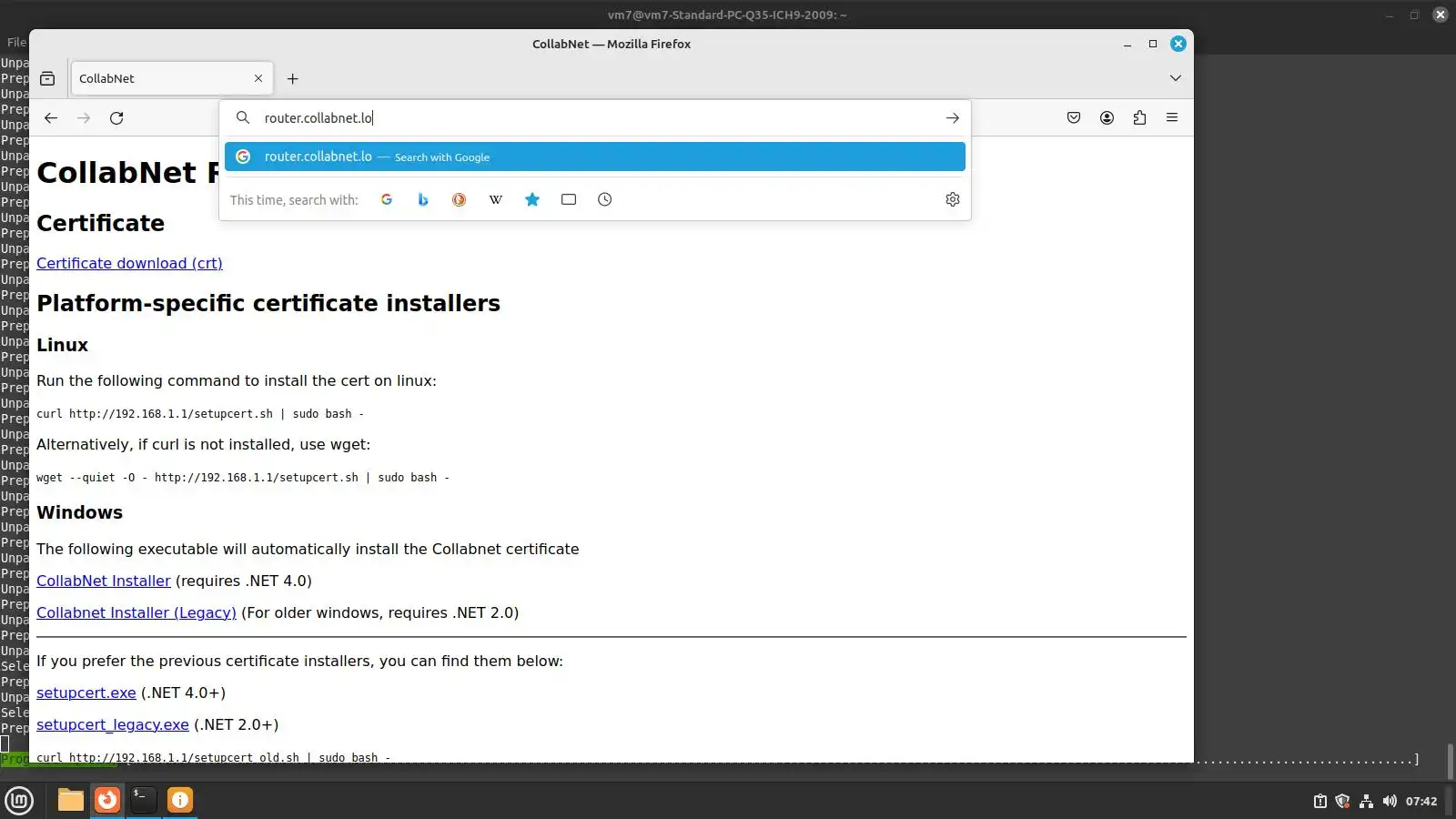Click 'Alternatively, if curl is not installed' text
Image resolution: width=1456 pixels, height=819 pixels.
(x=204, y=444)
